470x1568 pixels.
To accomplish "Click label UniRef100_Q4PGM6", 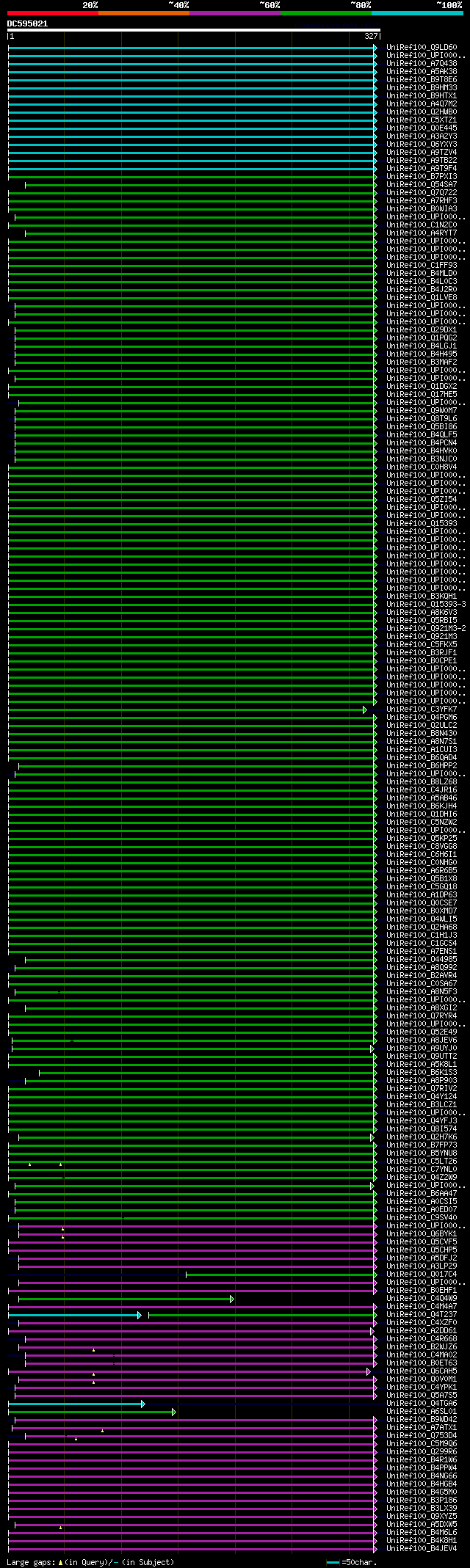I will click(422, 718).
